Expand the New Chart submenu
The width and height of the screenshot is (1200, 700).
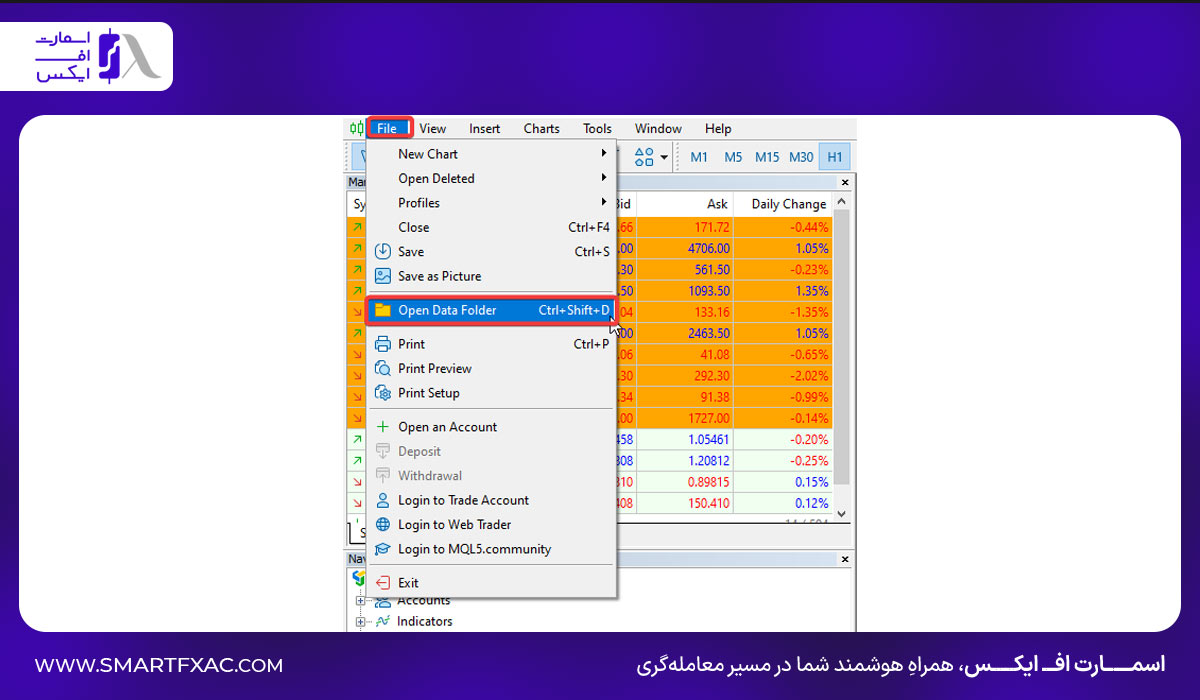tap(491, 154)
